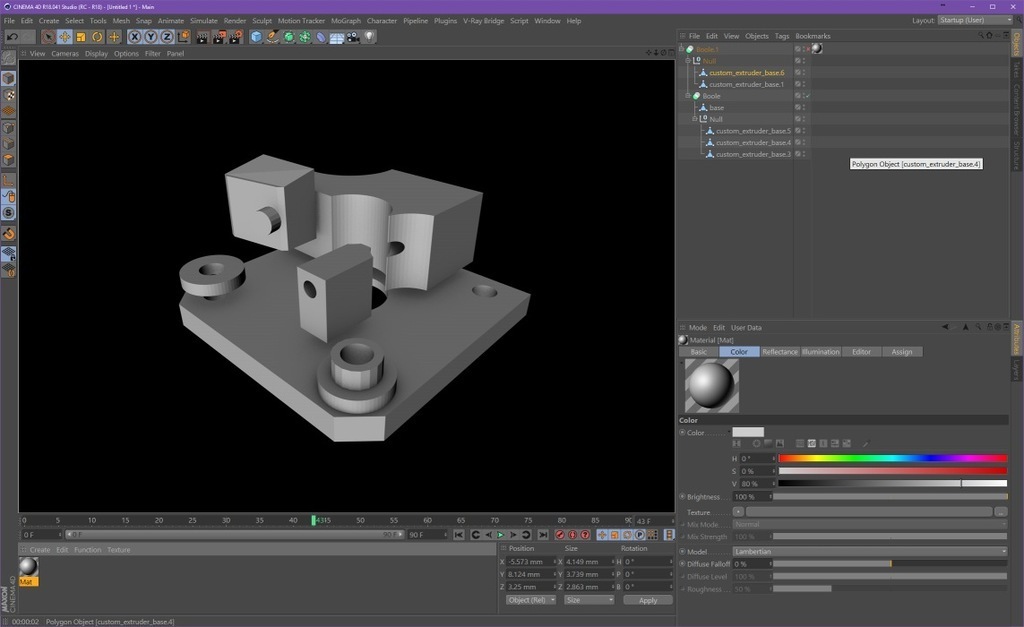The image size is (1024, 627).
Task: Click the Brightness slider in material color
Action: tap(890, 496)
